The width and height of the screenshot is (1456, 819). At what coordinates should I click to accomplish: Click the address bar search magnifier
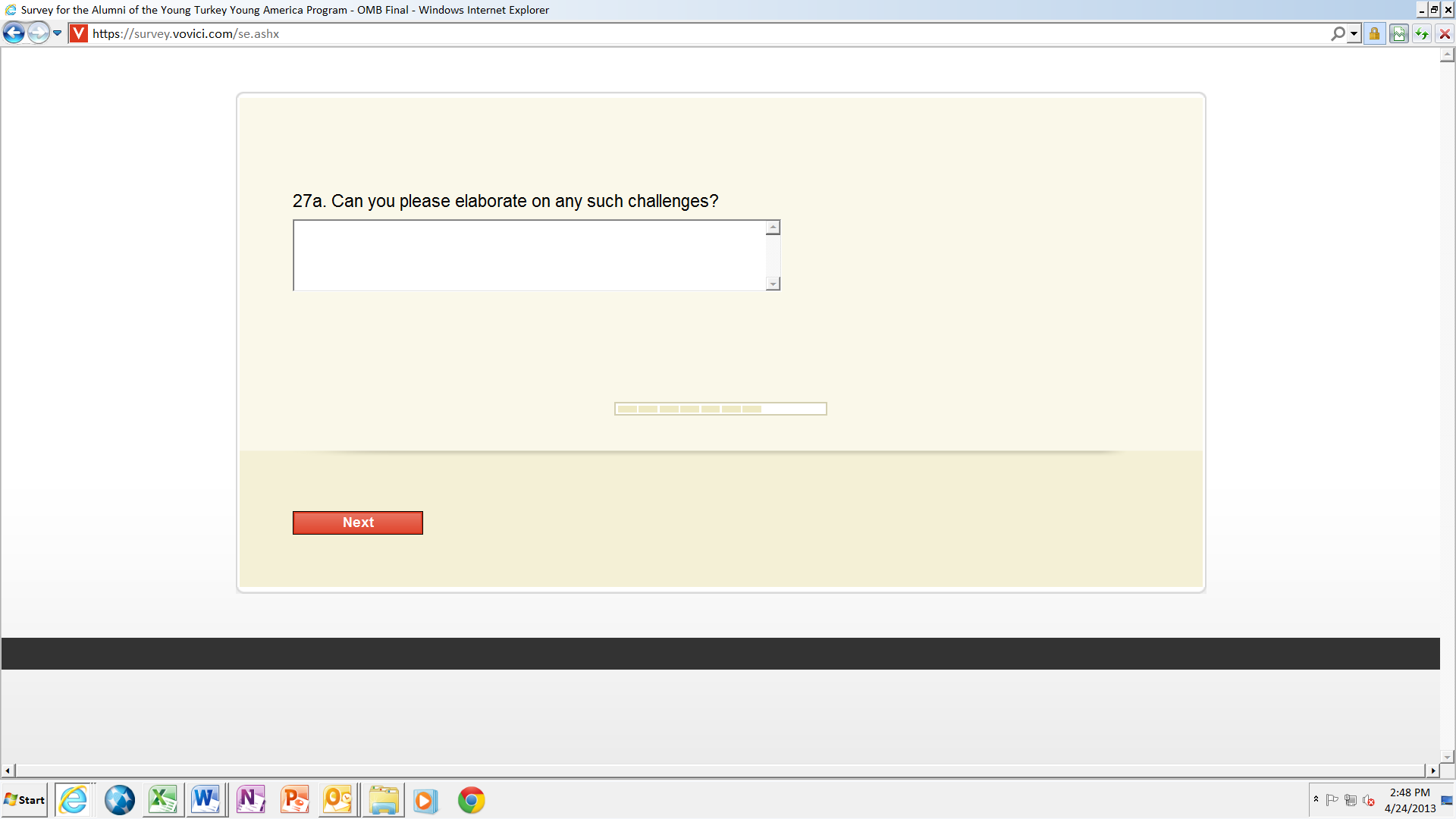tap(1338, 33)
